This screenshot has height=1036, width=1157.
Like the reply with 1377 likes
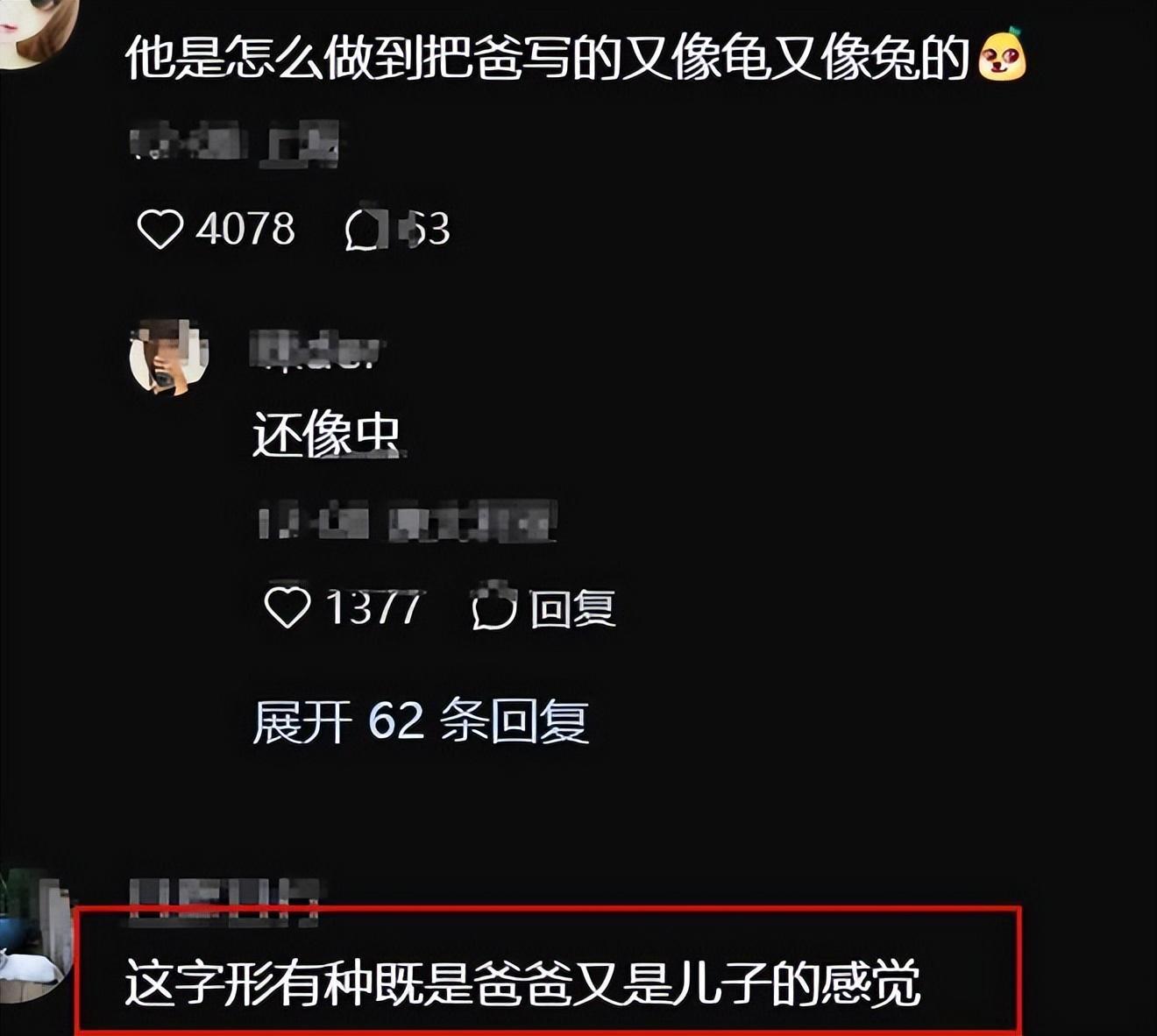tap(287, 607)
